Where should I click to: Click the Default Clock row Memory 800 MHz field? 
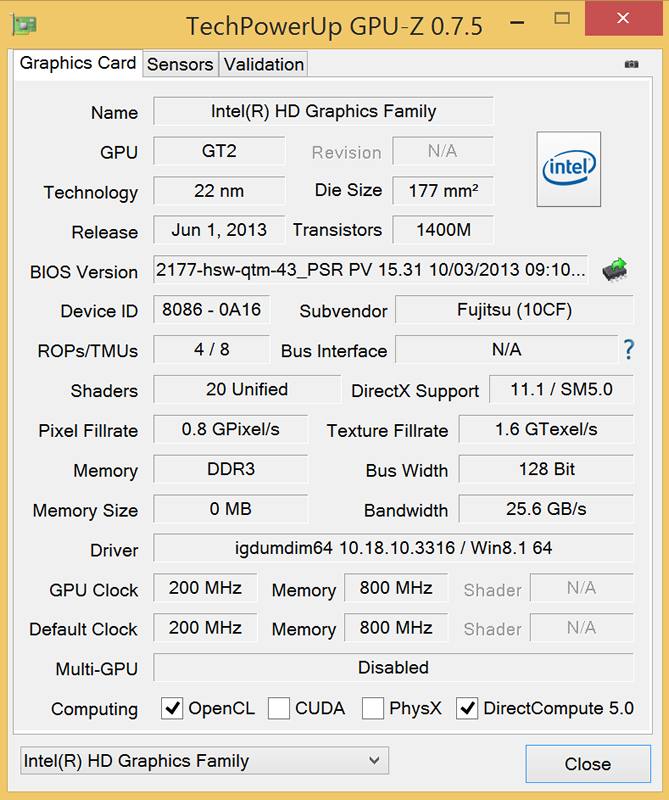[x=396, y=628]
